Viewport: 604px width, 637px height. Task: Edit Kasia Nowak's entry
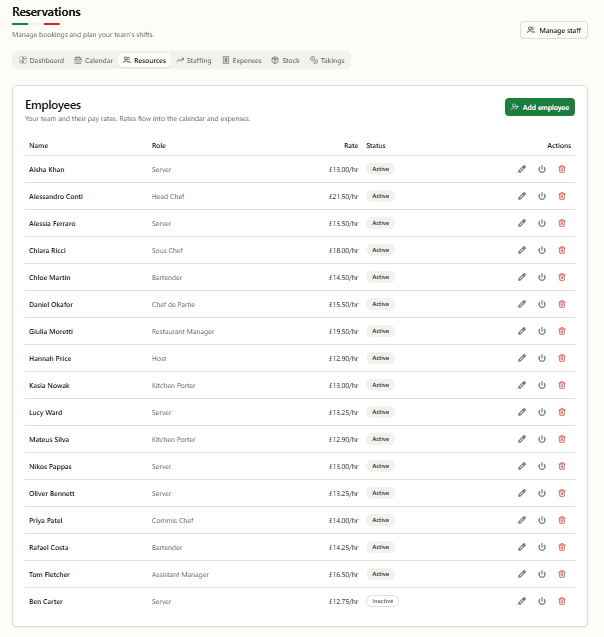click(x=522, y=385)
